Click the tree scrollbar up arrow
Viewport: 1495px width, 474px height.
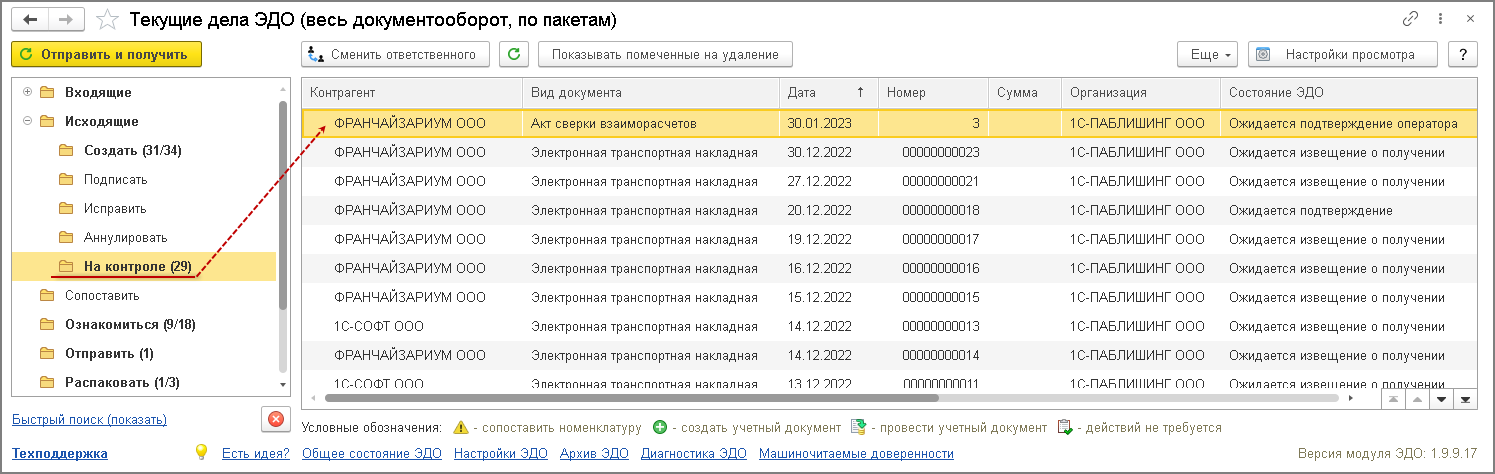[283, 87]
